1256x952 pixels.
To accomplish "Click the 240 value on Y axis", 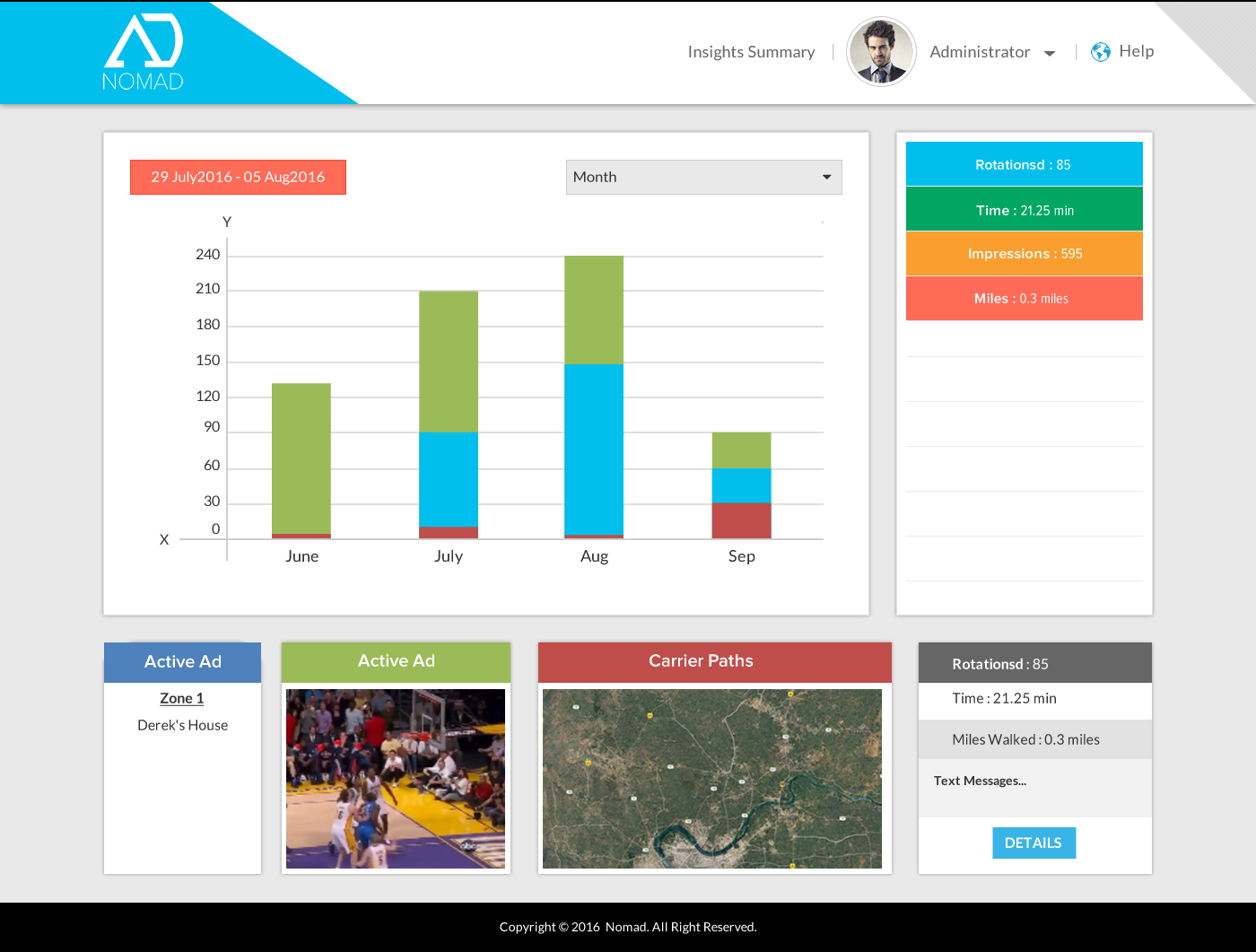I will tap(208, 255).
